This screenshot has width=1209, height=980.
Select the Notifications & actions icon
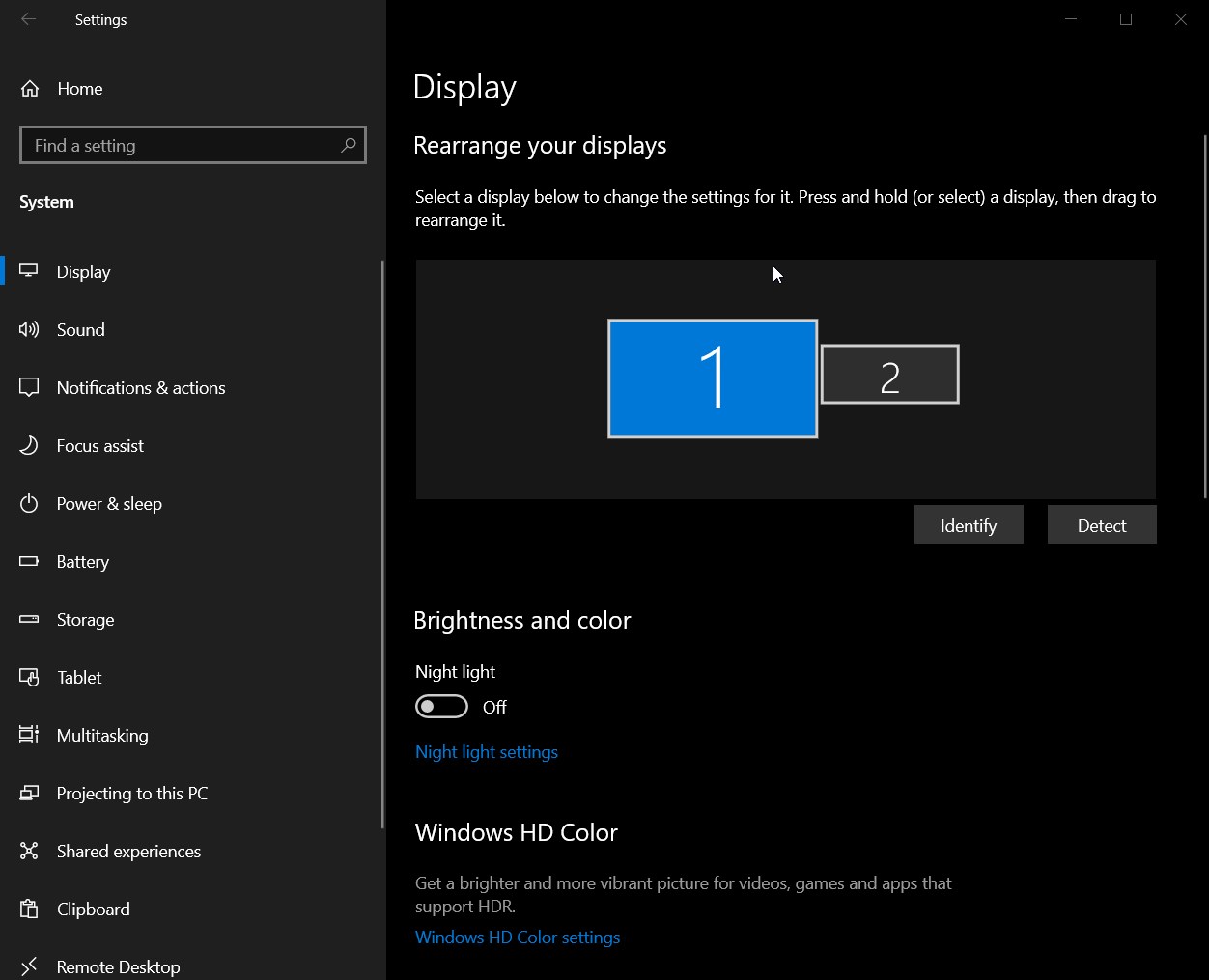tap(30, 387)
